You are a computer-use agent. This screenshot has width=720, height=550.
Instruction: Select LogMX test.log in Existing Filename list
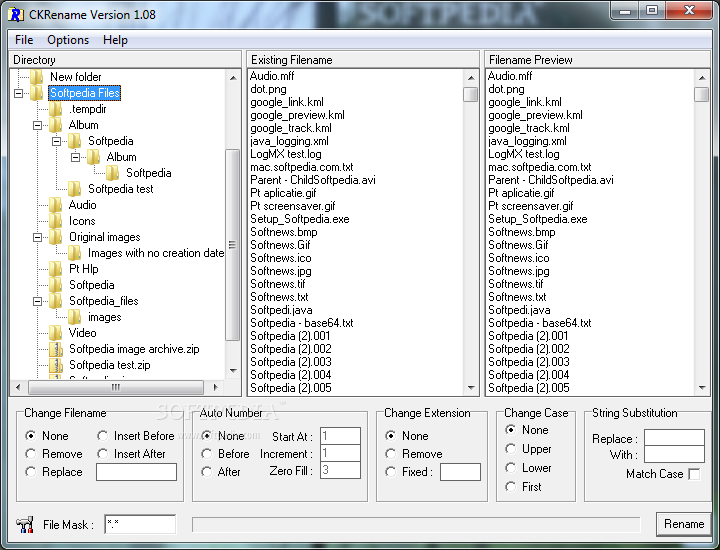click(x=286, y=154)
